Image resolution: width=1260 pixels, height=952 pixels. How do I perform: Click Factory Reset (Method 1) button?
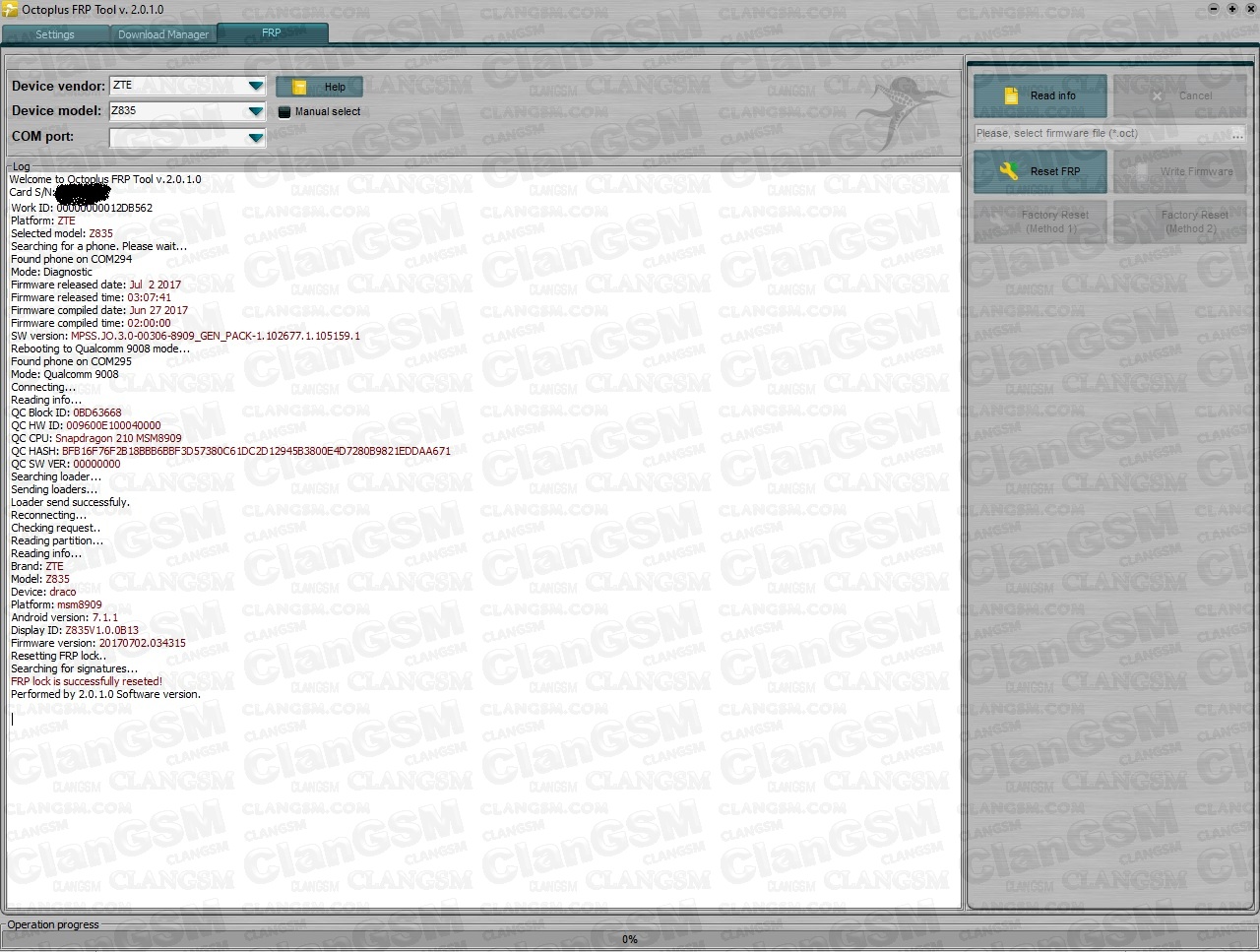(x=1040, y=222)
